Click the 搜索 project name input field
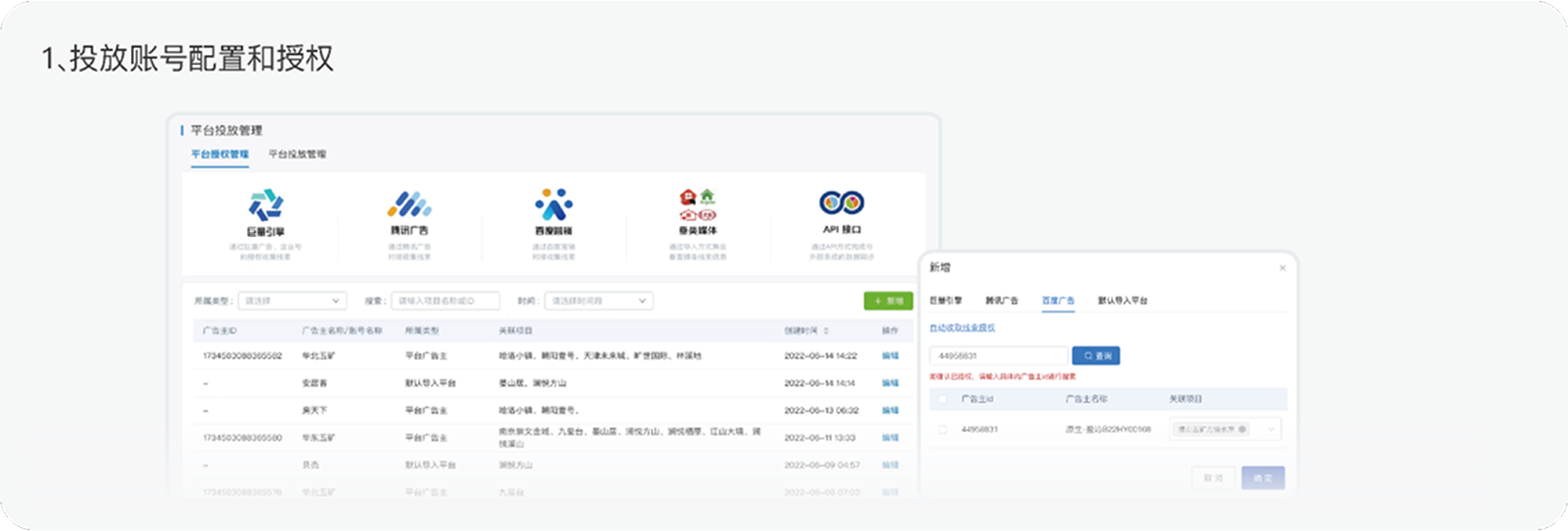1568x531 pixels. pos(445,301)
